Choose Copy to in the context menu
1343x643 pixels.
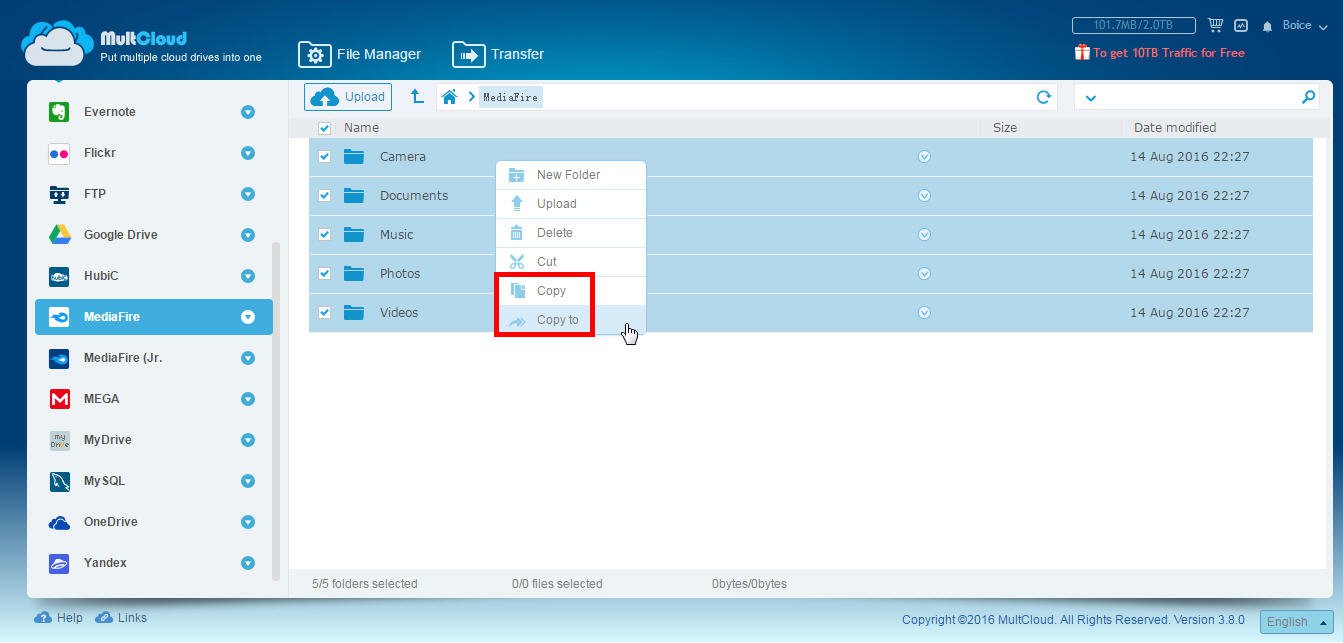(571, 320)
